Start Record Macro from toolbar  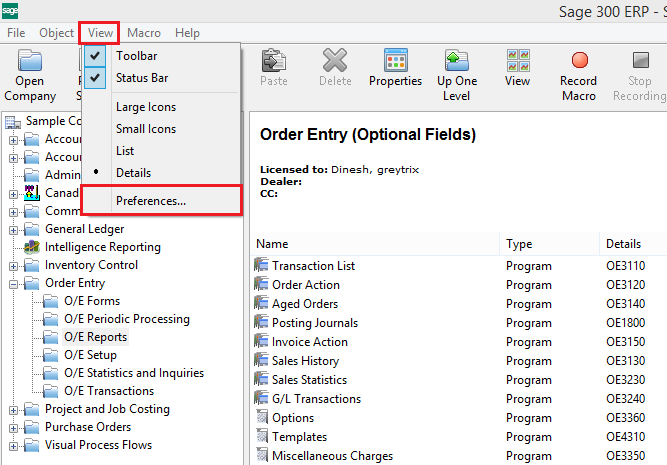[x=579, y=60]
